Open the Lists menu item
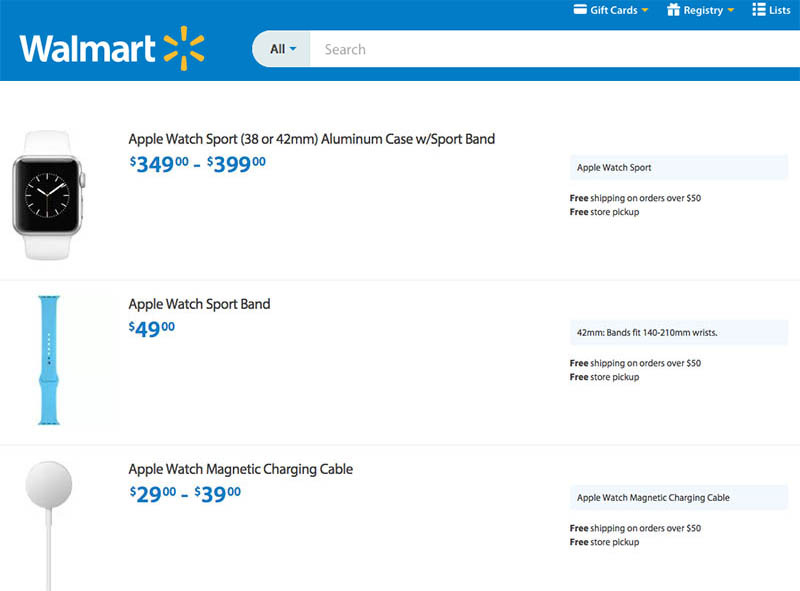 [x=779, y=10]
